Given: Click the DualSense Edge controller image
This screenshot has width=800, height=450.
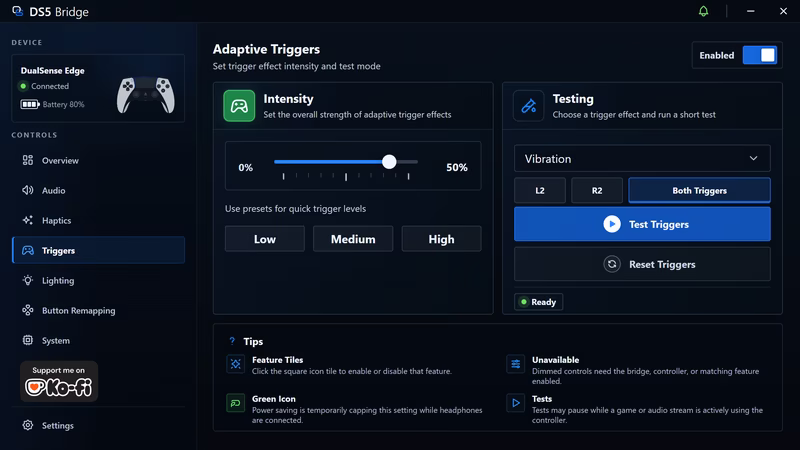Looking at the screenshot, I should pos(146,94).
